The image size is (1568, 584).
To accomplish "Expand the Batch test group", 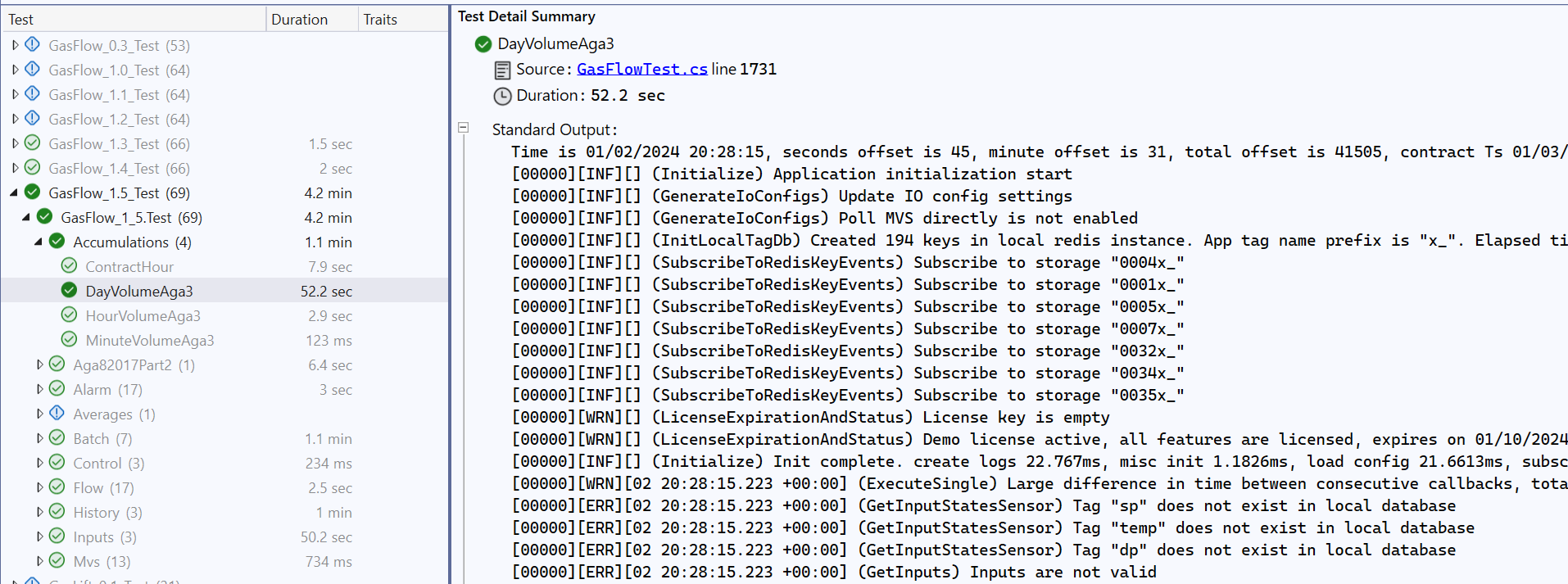I will click(39, 438).
